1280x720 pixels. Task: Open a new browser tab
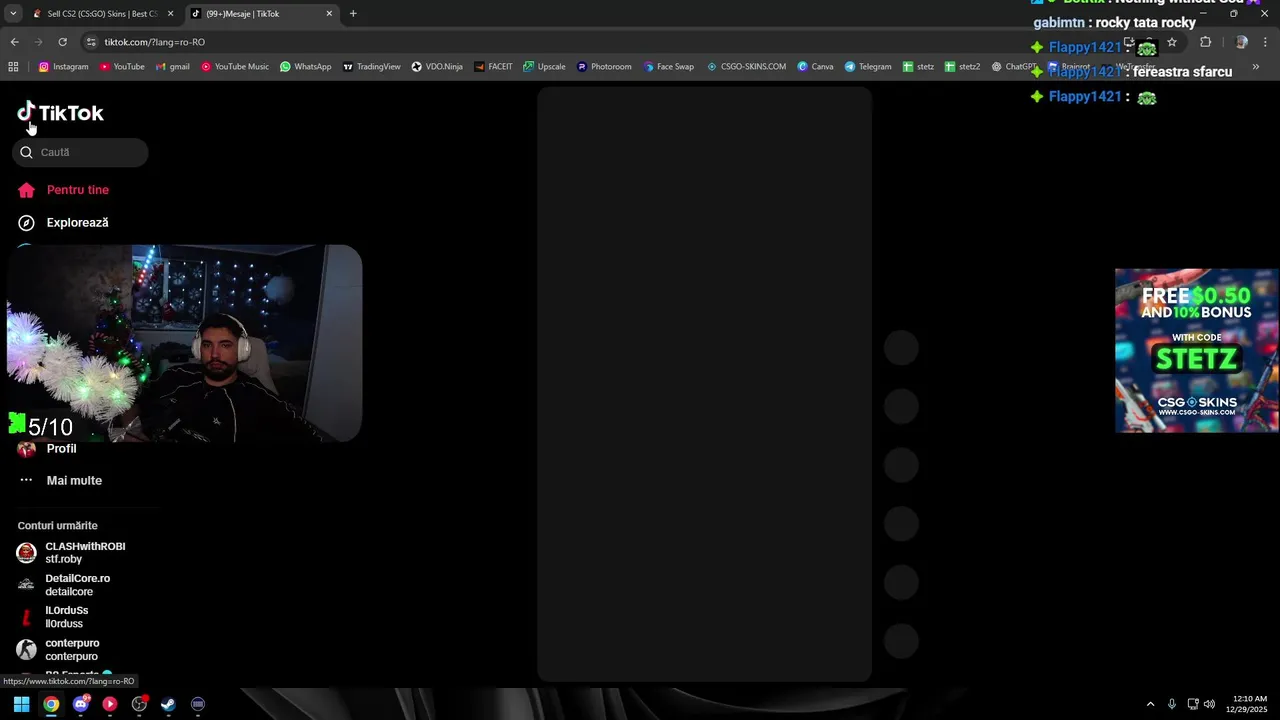pyautogui.click(x=353, y=14)
